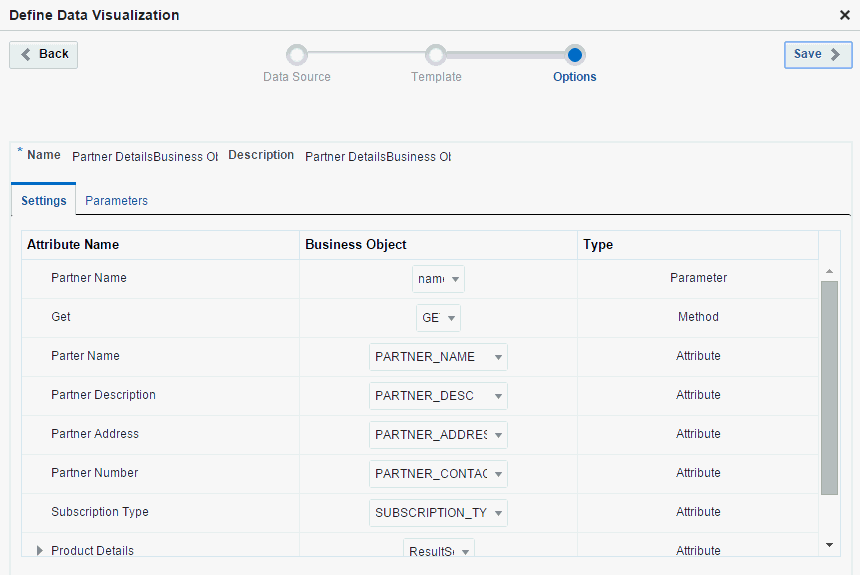The width and height of the screenshot is (860, 575).
Task: Open the PARTNER_NAME dropdown
Action: point(438,357)
